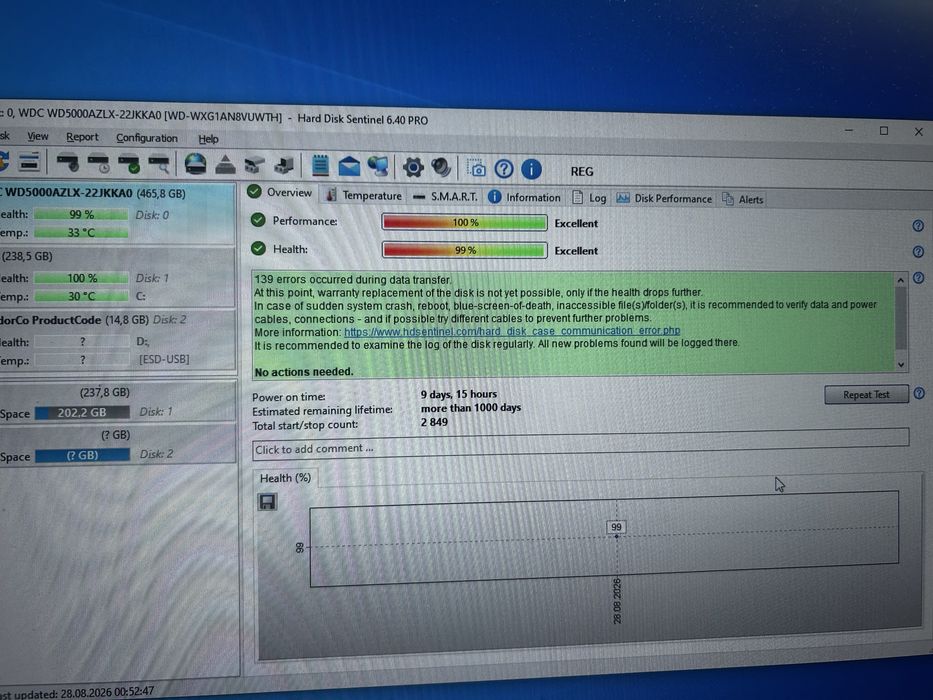Click the Health 99 % bar in Overview
Screen dimensions: 933x700
pyautogui.click(x=464, y=250)
